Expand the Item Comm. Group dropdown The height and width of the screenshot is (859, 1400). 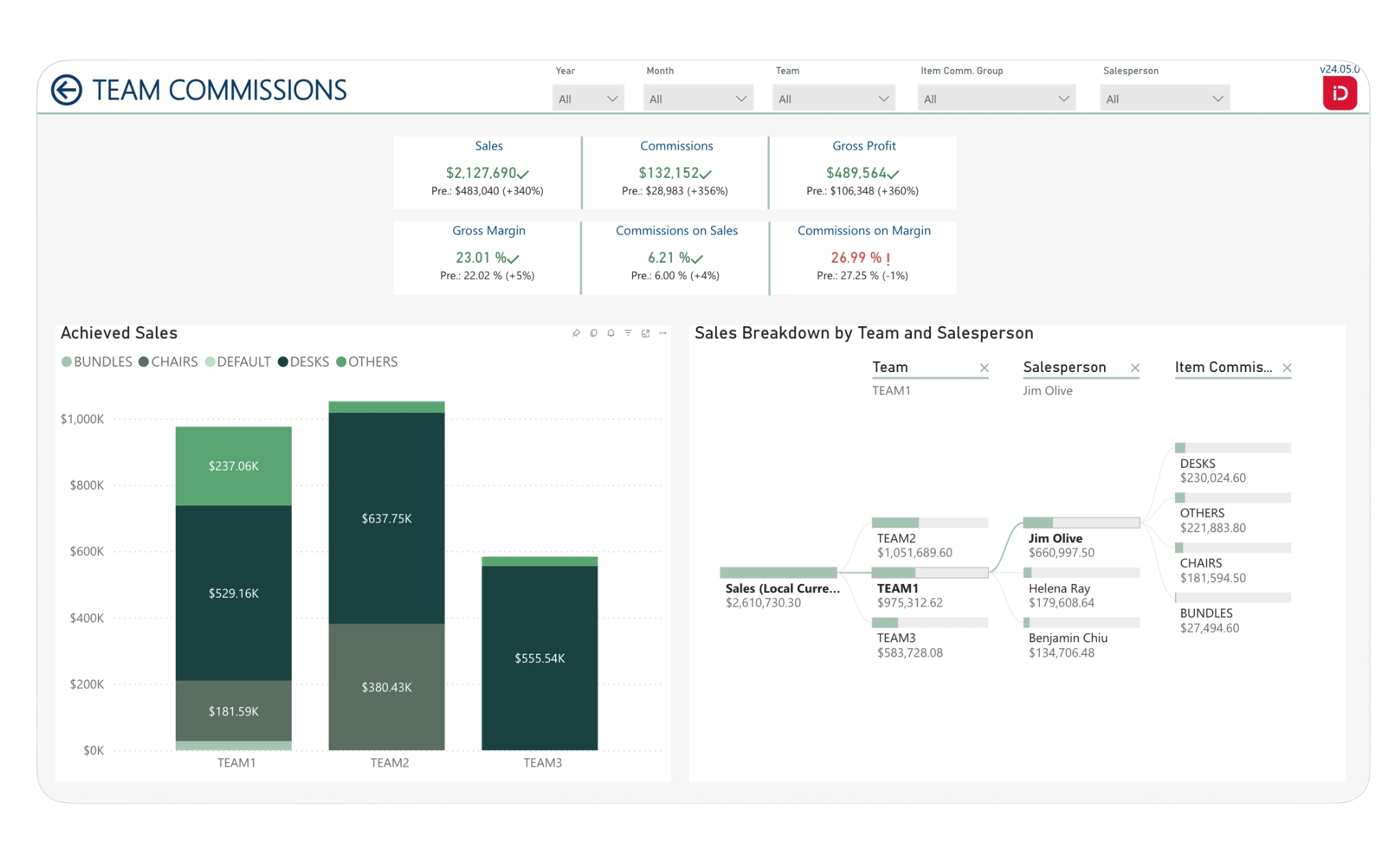tap(996, 98)
